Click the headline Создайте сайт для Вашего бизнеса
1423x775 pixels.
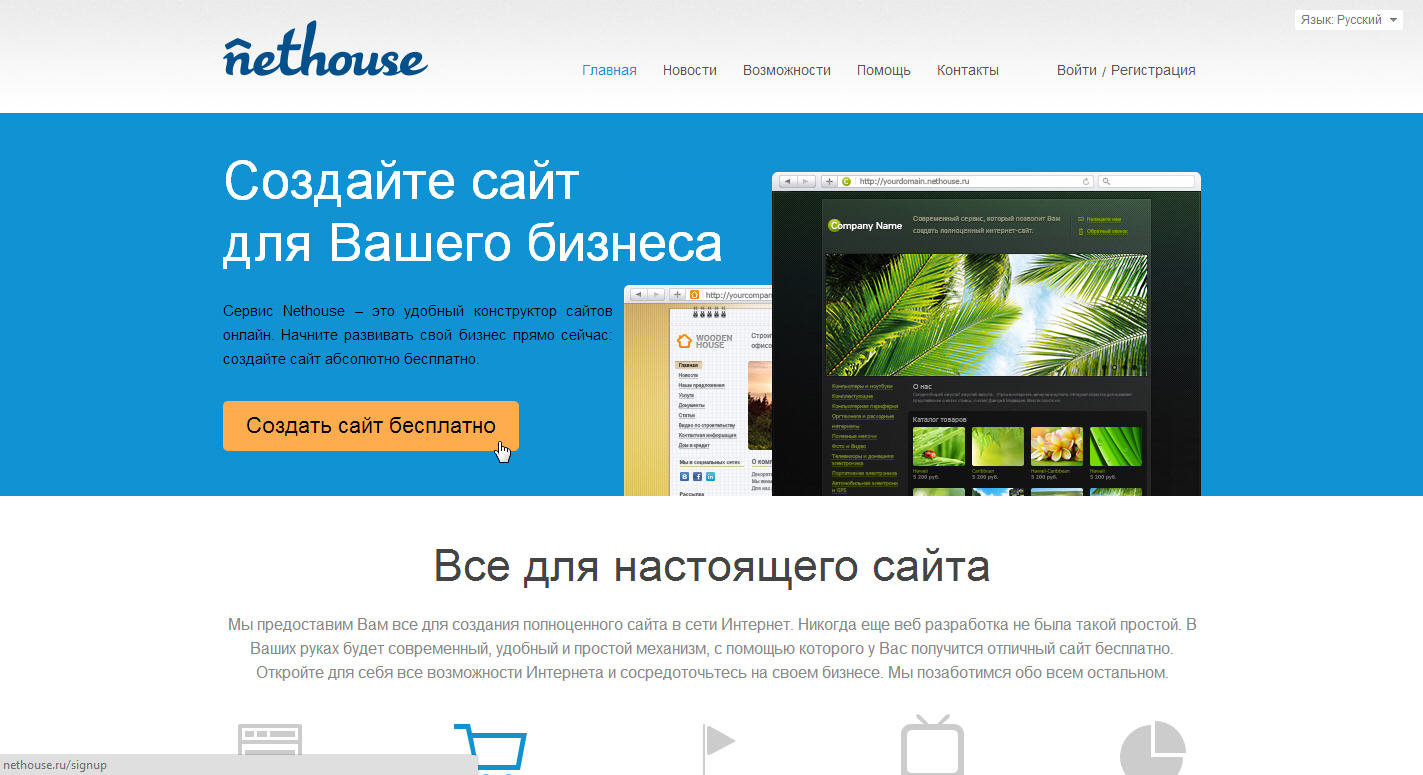click(472, 212)
